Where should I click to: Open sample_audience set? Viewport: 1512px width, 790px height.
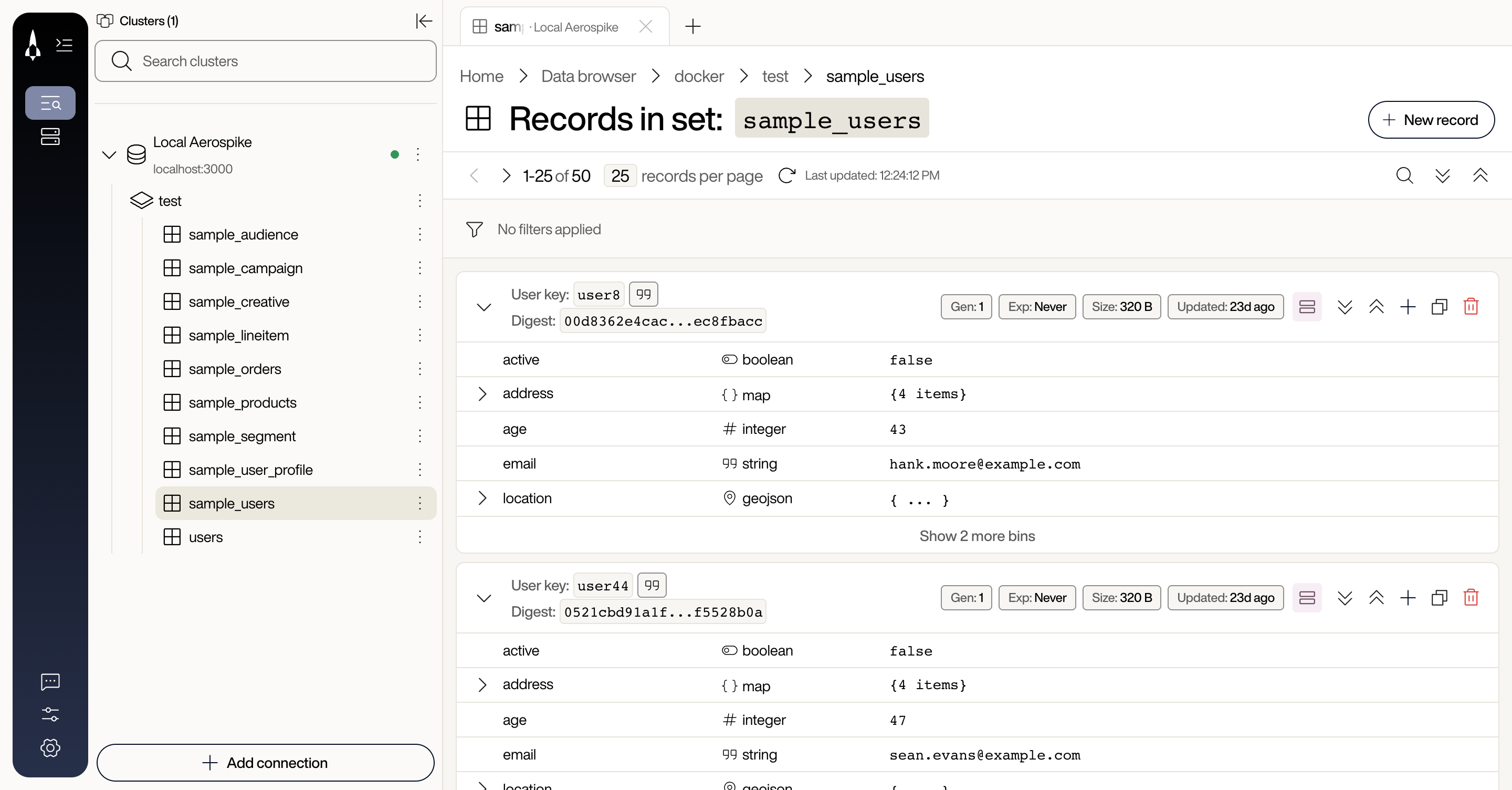243,234
